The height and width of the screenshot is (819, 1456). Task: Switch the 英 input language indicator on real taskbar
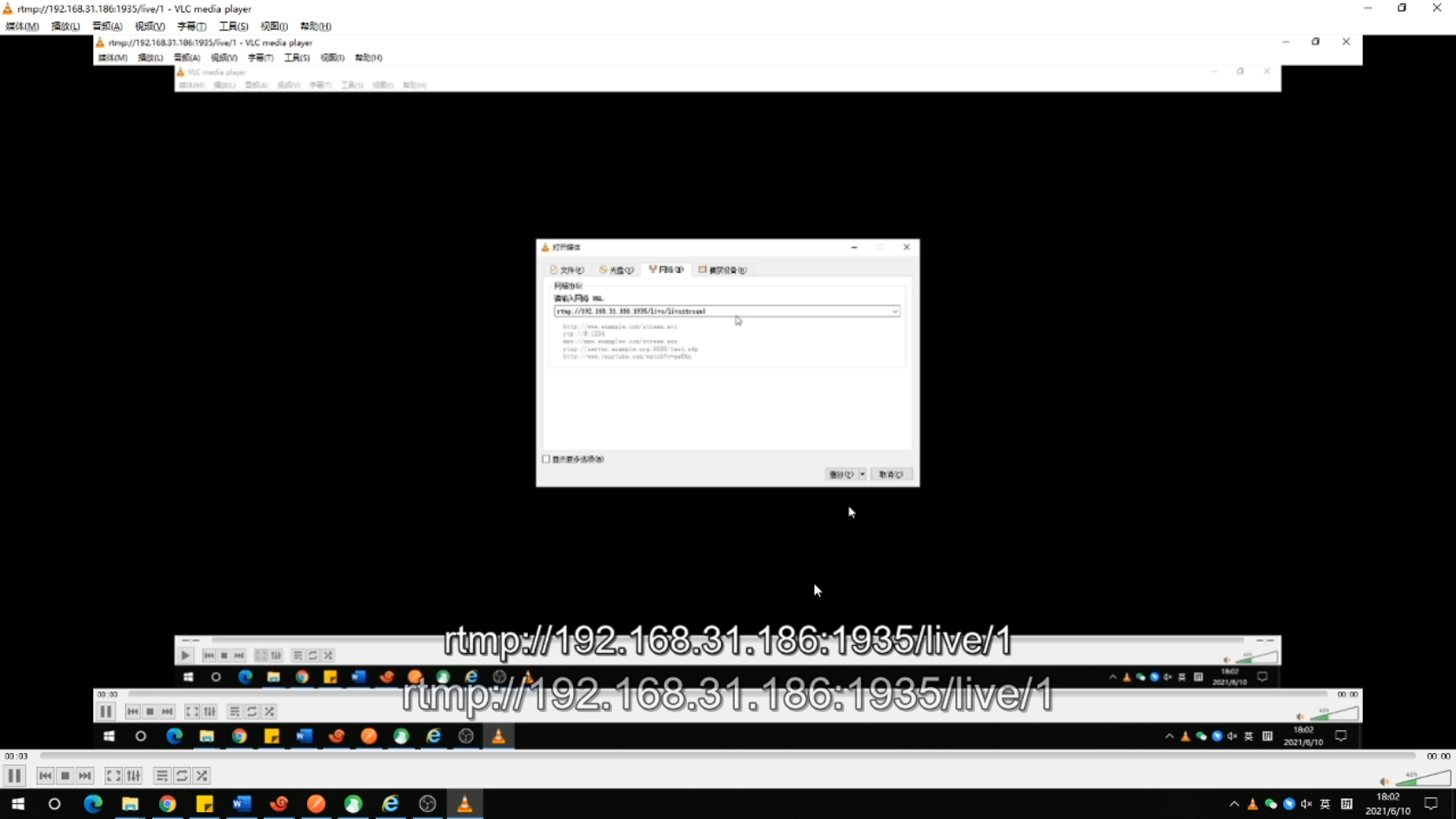pos(1326,804)
